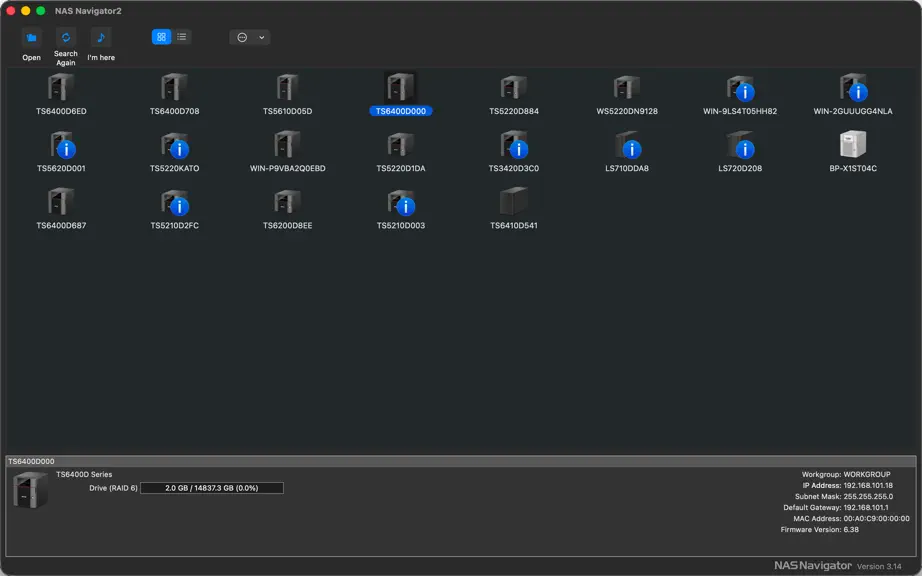Select the WS5220DN9128 device icon

(627, 88)
